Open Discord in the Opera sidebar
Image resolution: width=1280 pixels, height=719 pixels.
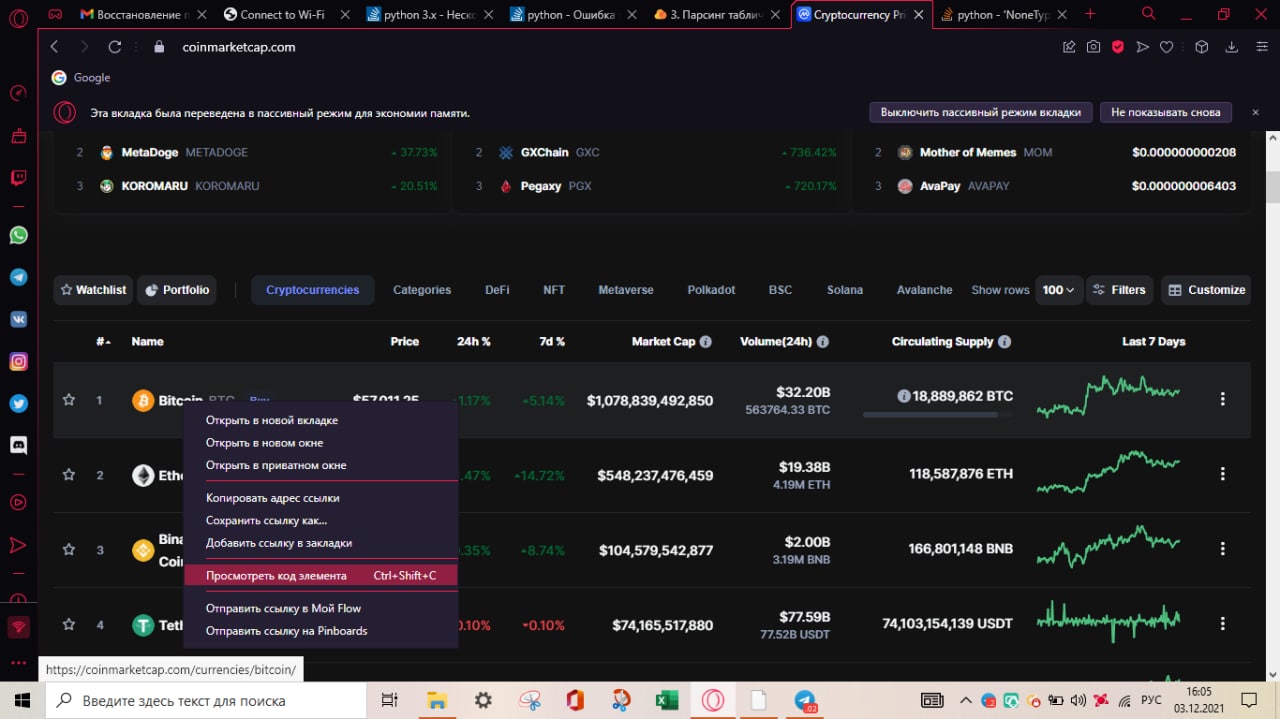pos(18,444)
